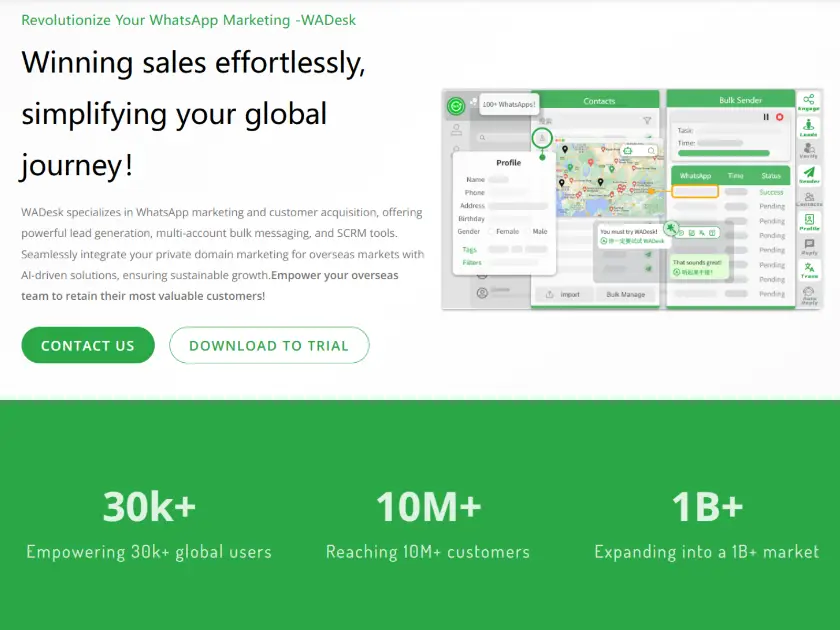Expand Filters in the Profile card
Viewport: 840px width, 630px height.
473,262
